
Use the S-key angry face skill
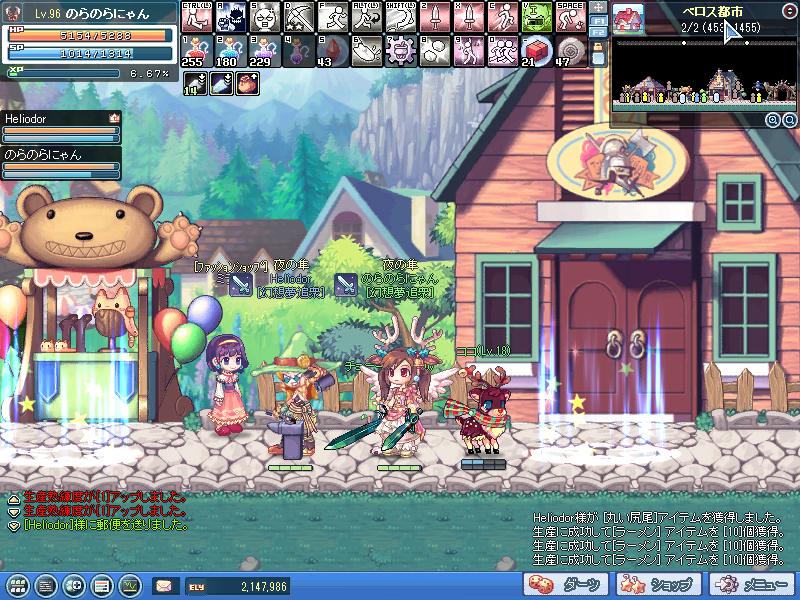265,17
